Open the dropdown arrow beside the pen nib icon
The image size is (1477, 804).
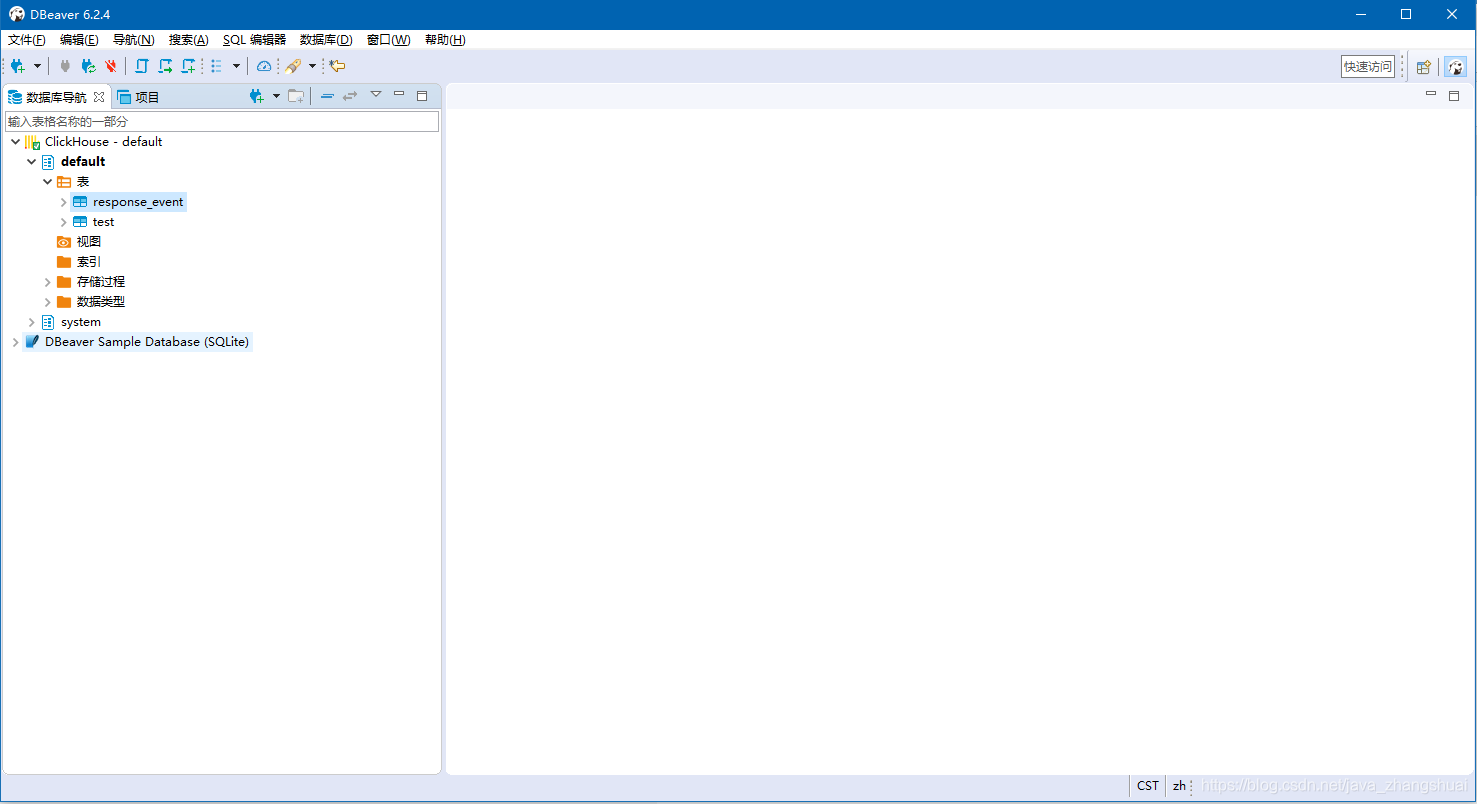coord(312,66)
